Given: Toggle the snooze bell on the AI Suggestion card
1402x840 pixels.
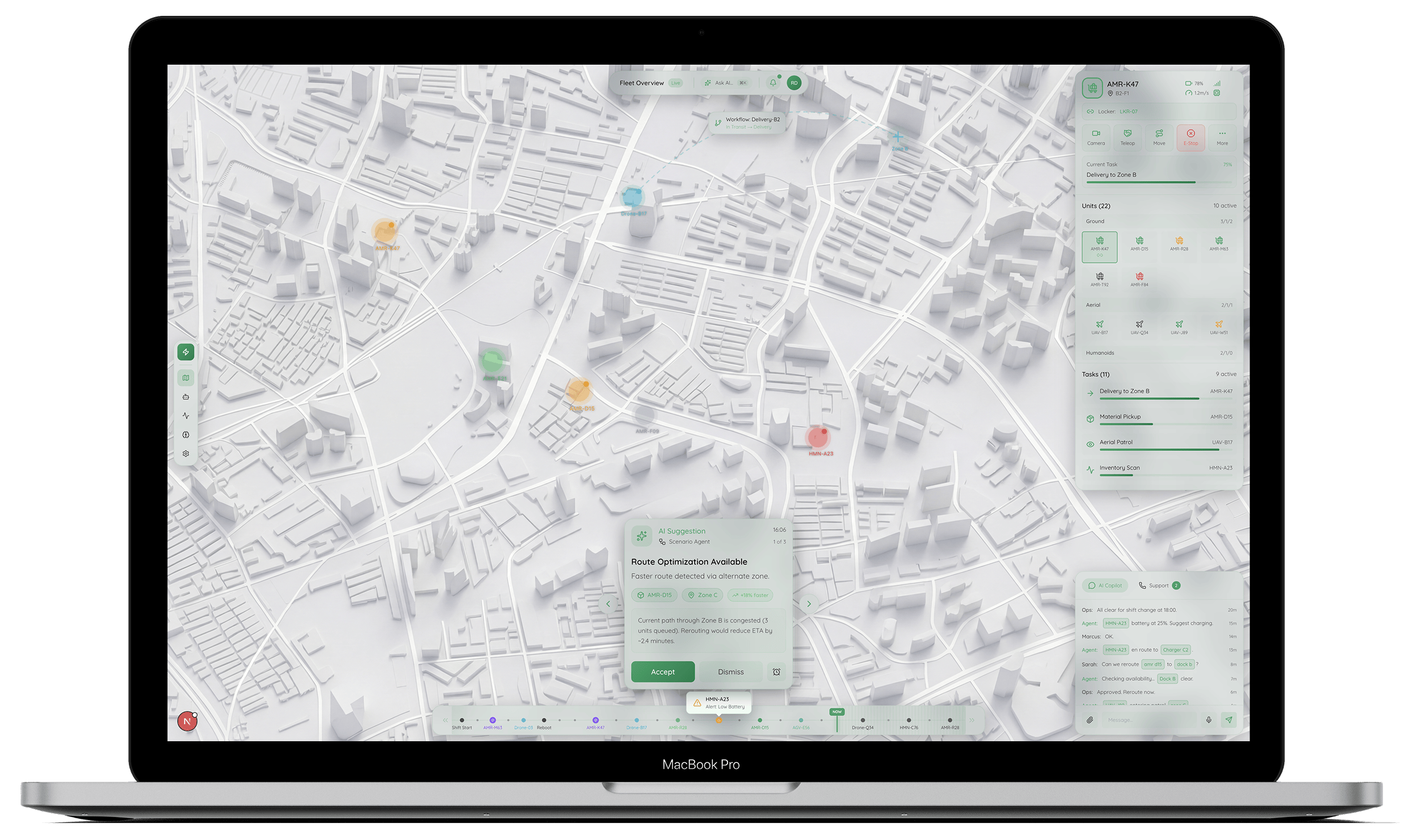Looking at the screenshot, I should click(777, 672).
